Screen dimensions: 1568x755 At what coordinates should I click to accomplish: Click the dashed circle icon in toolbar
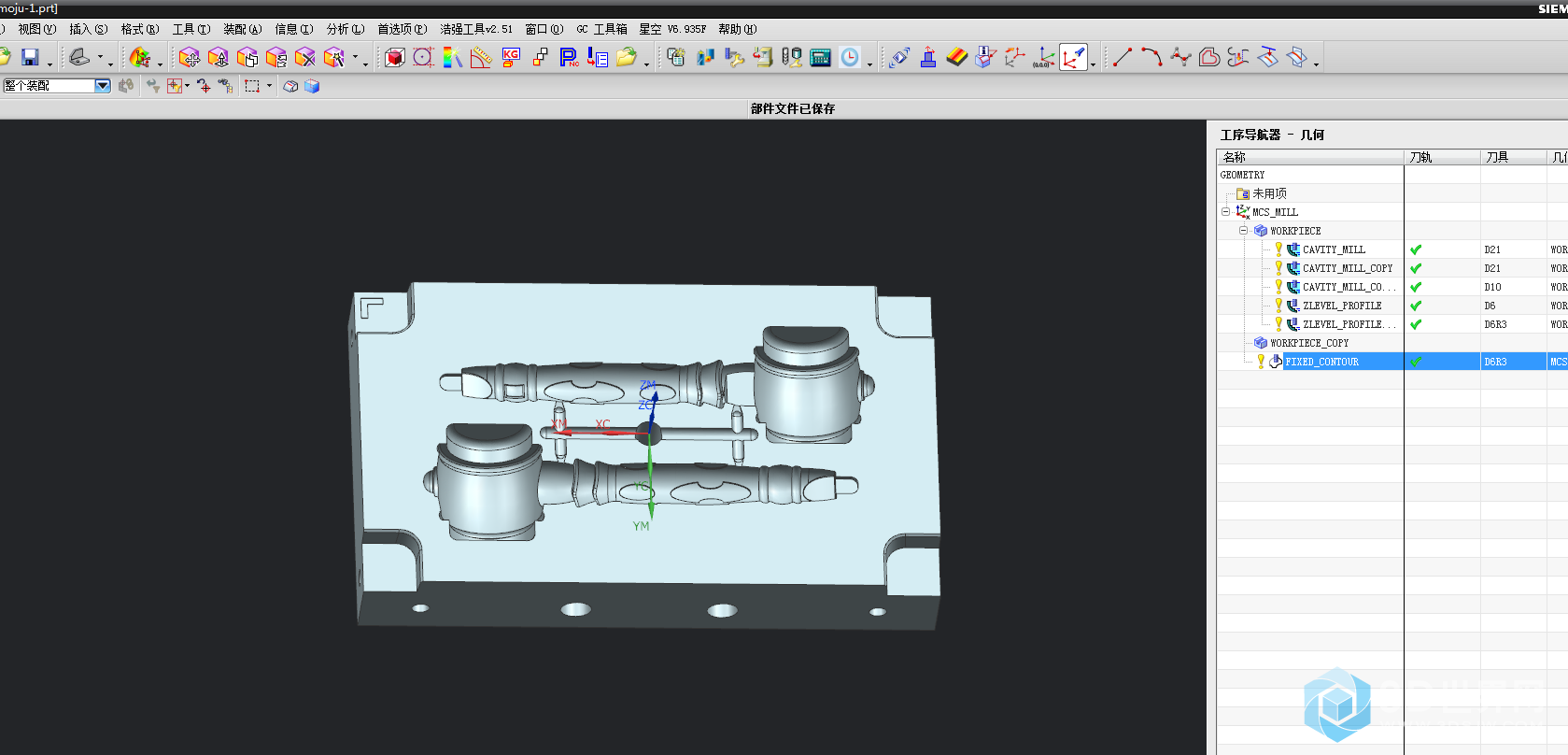[x=423, y=58]
